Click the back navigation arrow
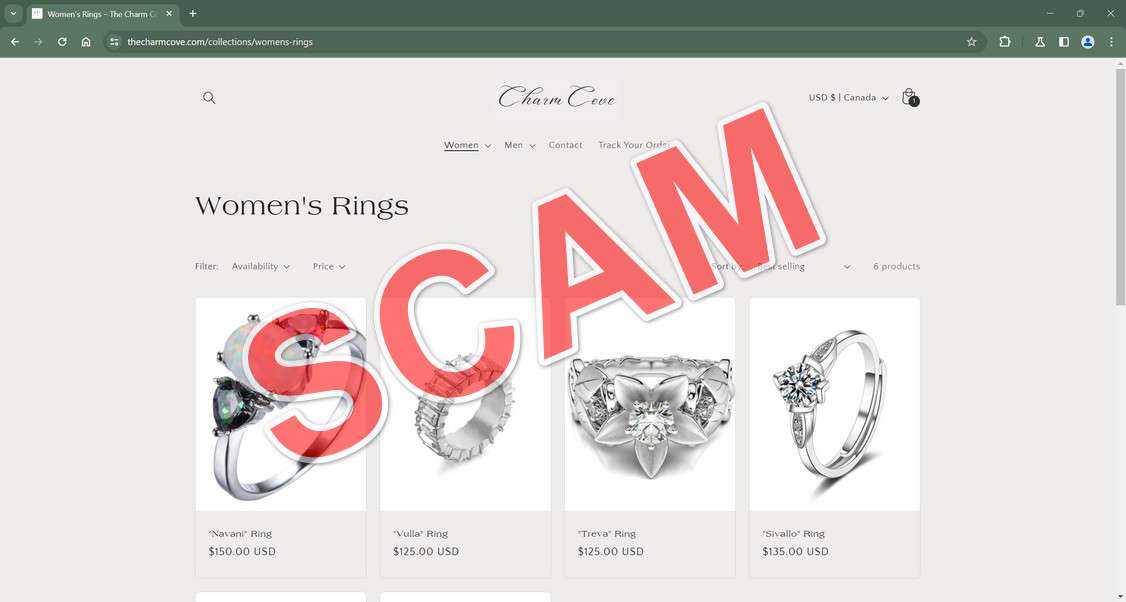Image resolution: width=1126 pixels, height=602 pixels. click(x=15, y=42)
